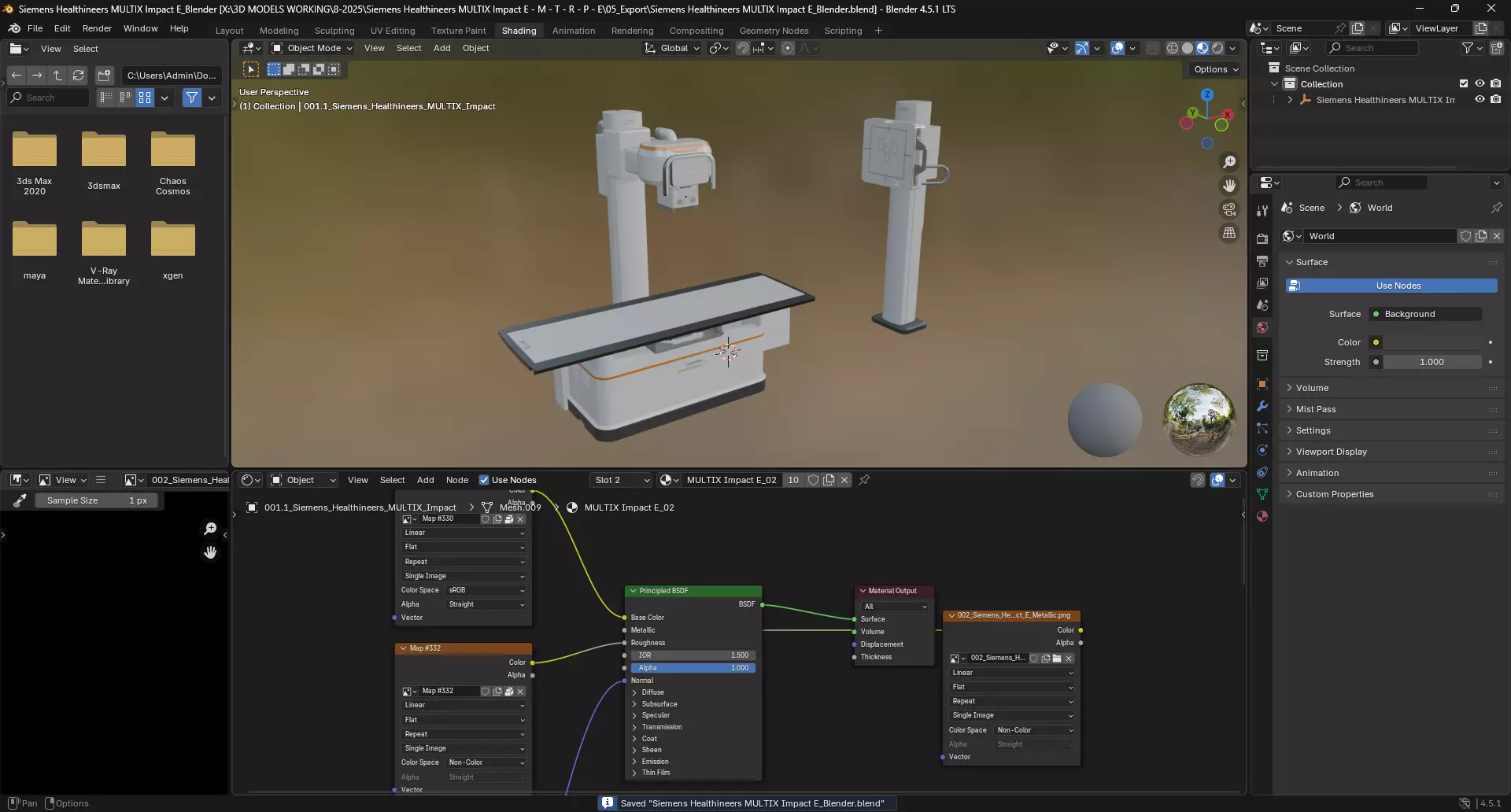1511x812 pixels.
Task: Click the Surface Background shader button
Action: pos(1425,314)
